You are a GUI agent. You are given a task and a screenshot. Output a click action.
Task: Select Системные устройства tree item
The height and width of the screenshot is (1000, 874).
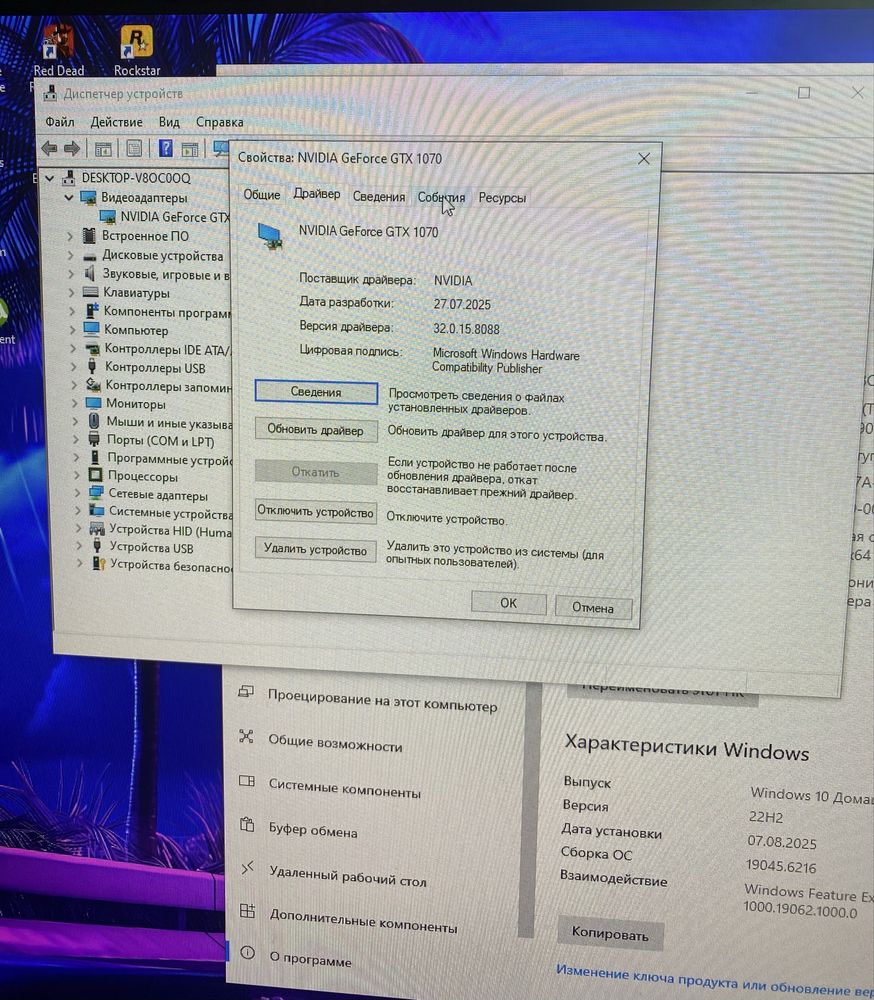(170, 512)
